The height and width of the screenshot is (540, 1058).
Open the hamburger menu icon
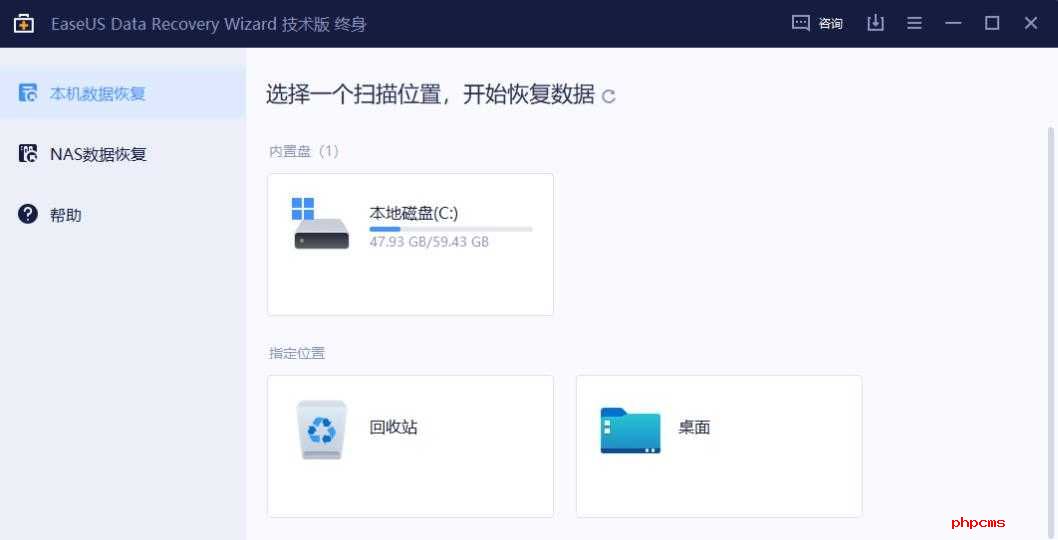click(x=914, y=23)
